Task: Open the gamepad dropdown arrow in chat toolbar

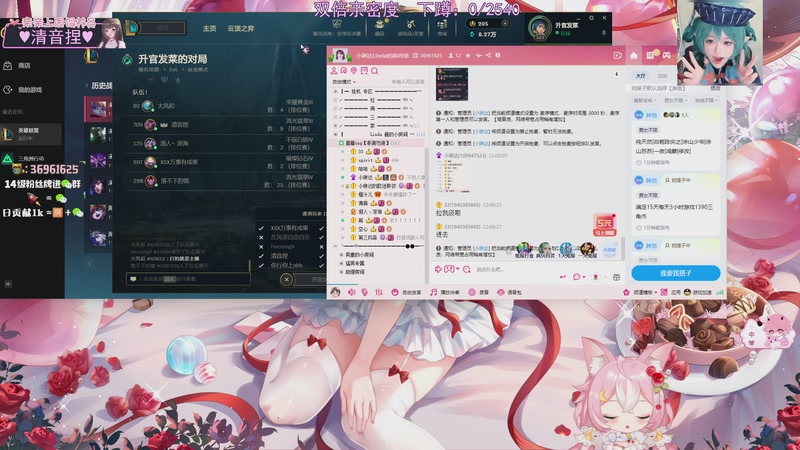Action: (458, 269)
